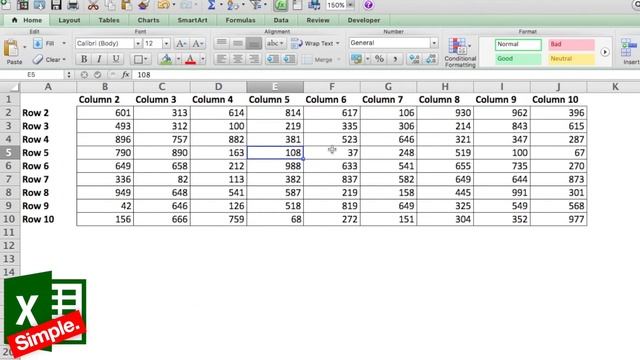The width and height of the screenshot is (640, 360).
Task: Toggle middle vertical alignment
Action: coord(238,43)
